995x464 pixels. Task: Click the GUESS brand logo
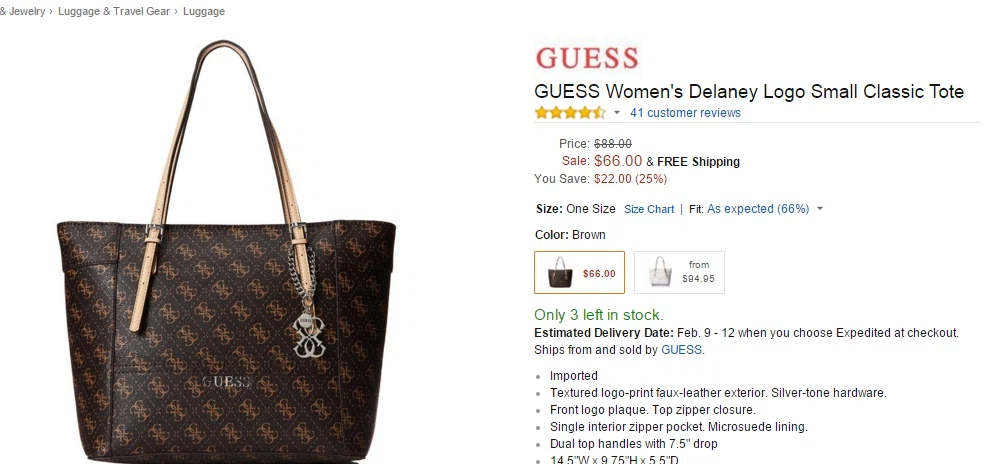tap(587, 58)
